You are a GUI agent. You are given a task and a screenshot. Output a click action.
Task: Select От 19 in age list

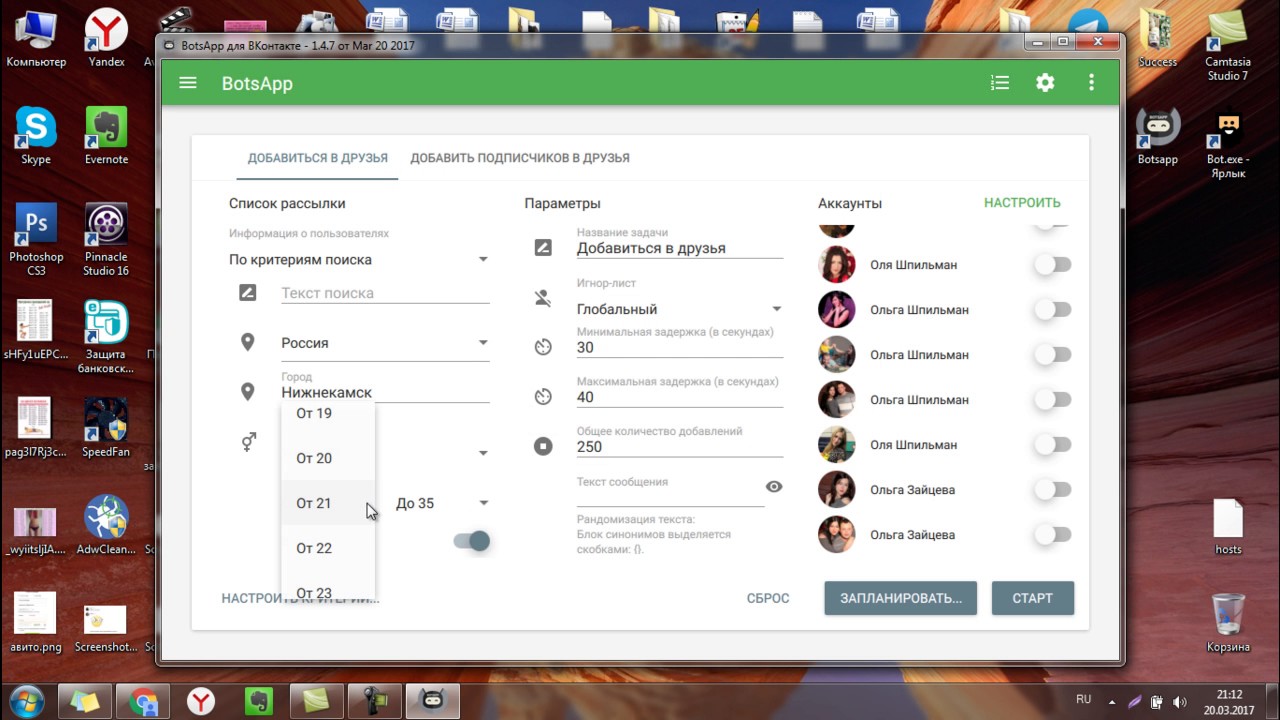(328, 413)
